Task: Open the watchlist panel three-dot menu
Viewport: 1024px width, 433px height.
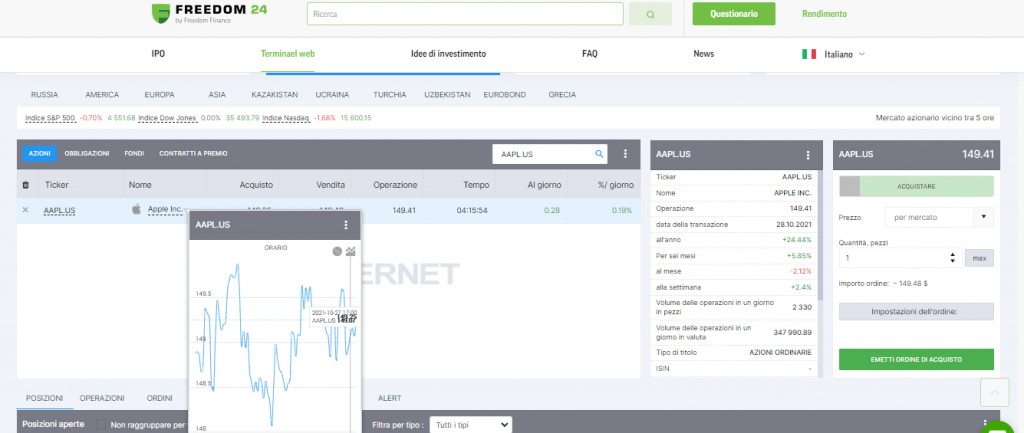Action: [626, 154]
